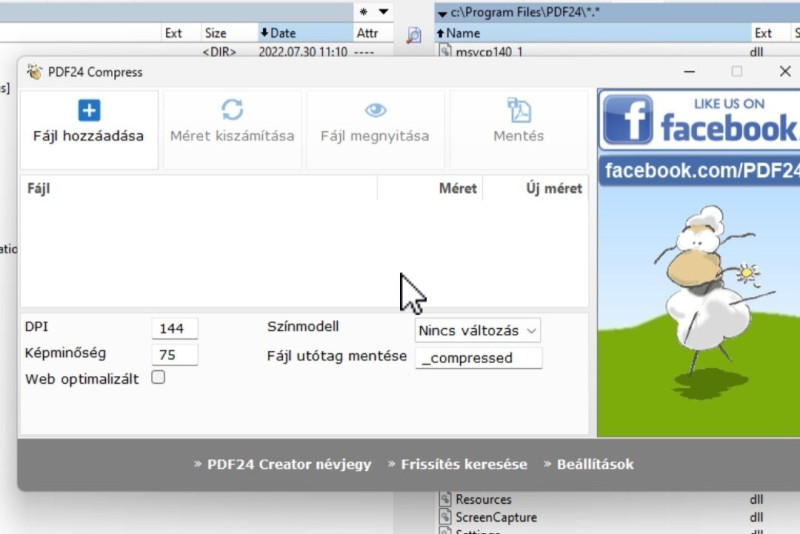Open the path dropdown arrow before c:\Program Files
This screenshot has width=800, height=534.
(x=442, y=13)
